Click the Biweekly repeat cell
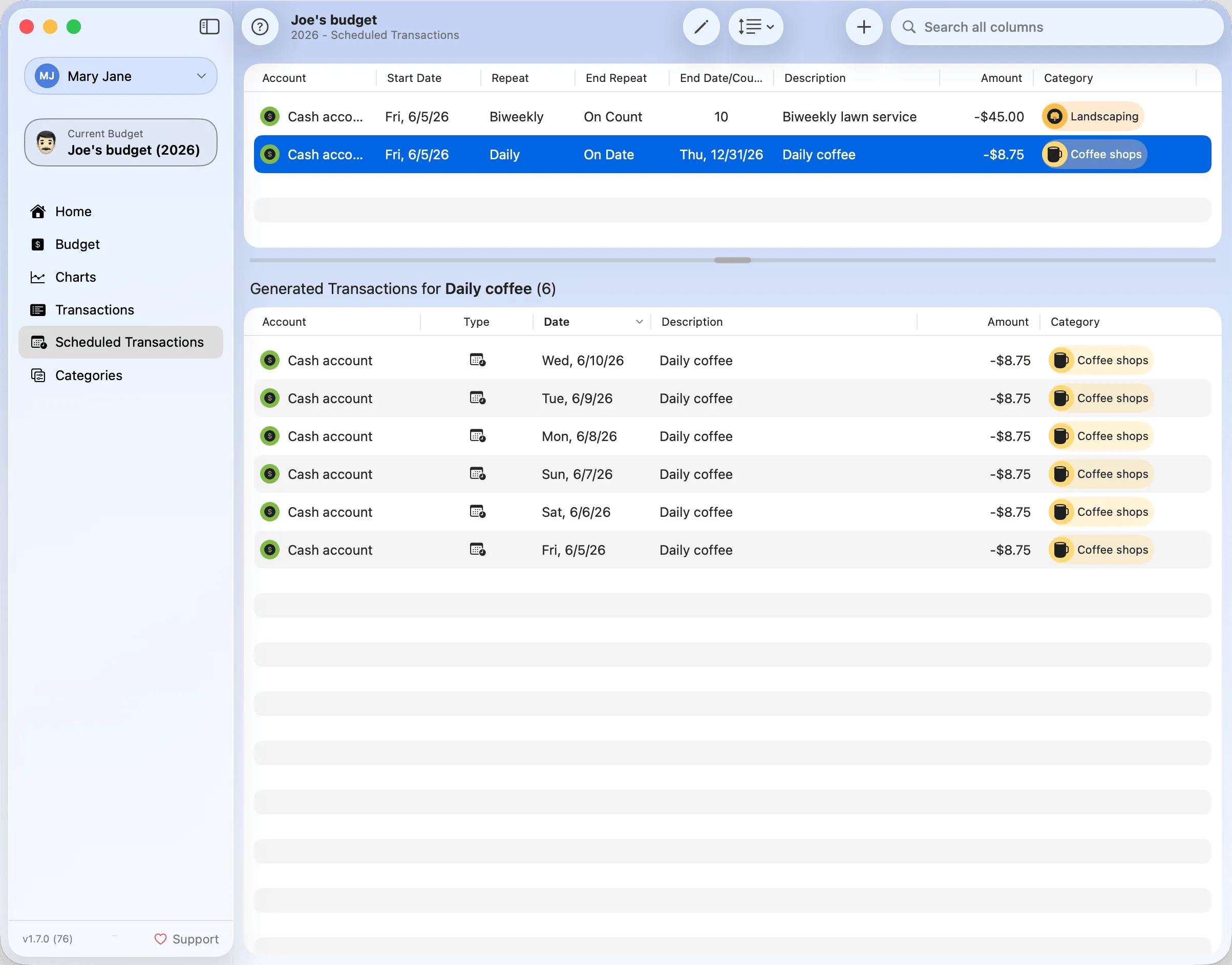Image resolution: width=1232 pixels, height=965 pixels. [516, 116]
